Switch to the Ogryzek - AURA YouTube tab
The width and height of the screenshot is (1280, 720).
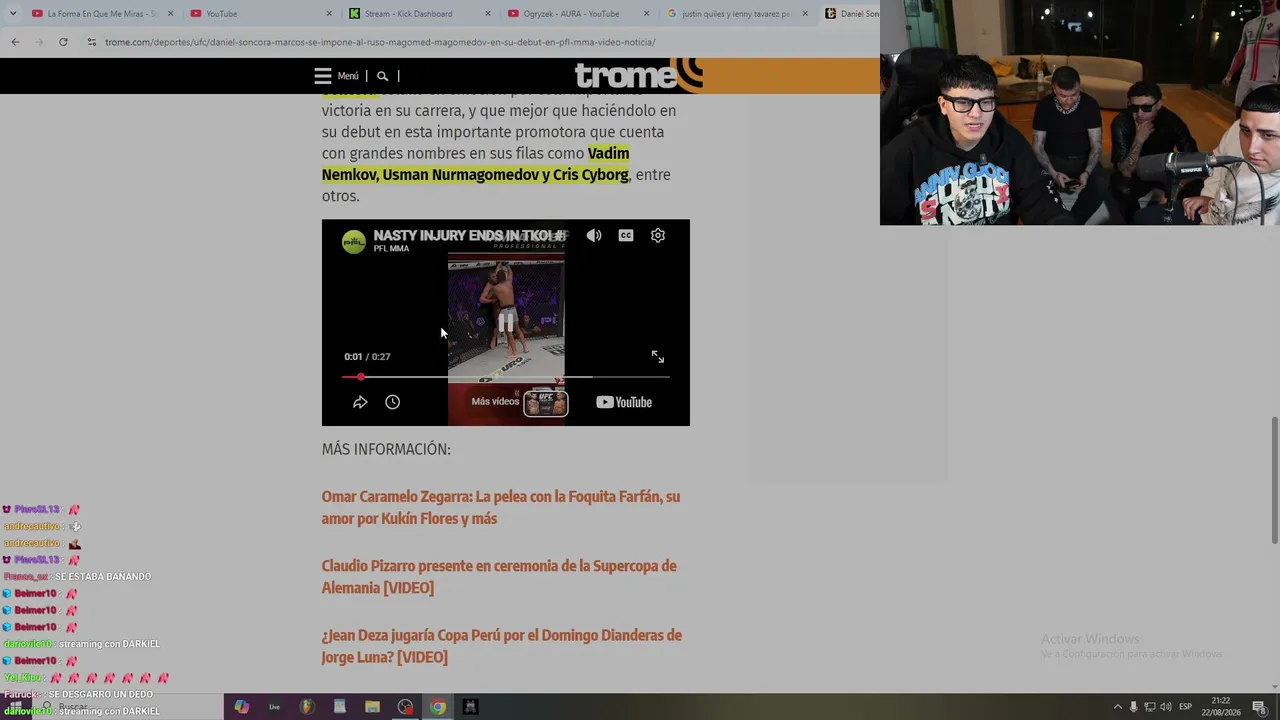coord(576,14)
